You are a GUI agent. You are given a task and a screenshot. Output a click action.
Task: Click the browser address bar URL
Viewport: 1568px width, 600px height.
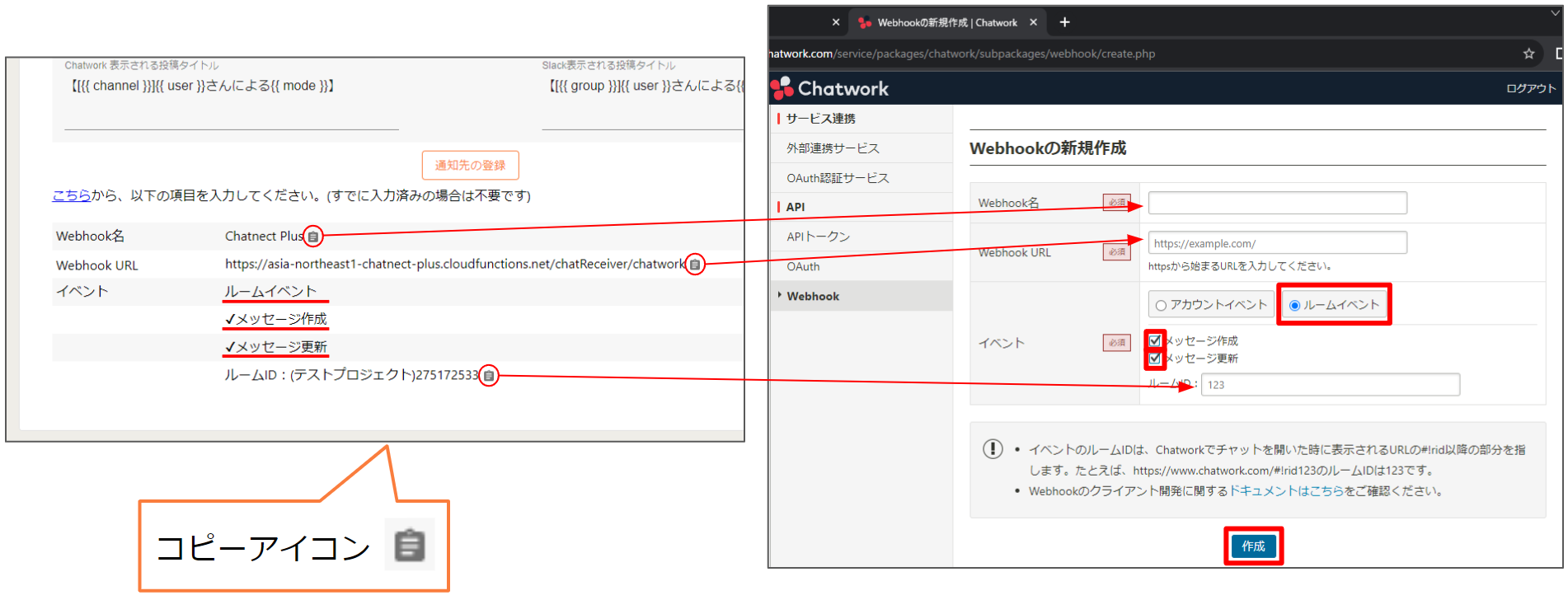[x=962, y=54]
